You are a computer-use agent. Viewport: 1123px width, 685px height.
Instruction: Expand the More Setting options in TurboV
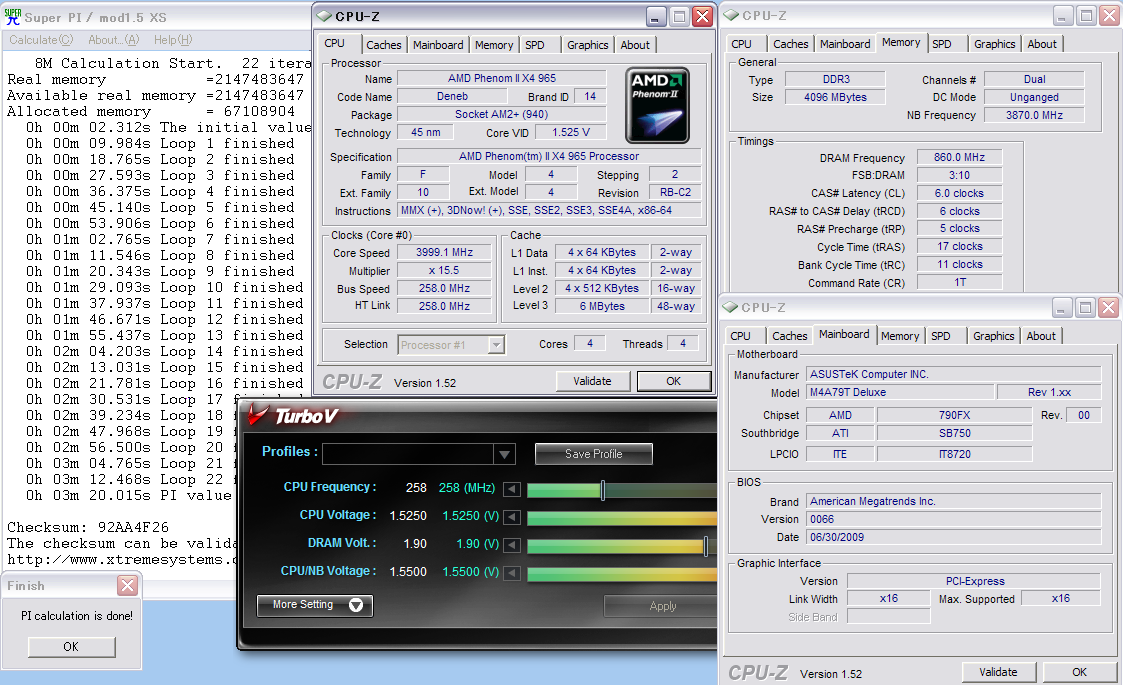pyautogui.click(x=314, y=605)
